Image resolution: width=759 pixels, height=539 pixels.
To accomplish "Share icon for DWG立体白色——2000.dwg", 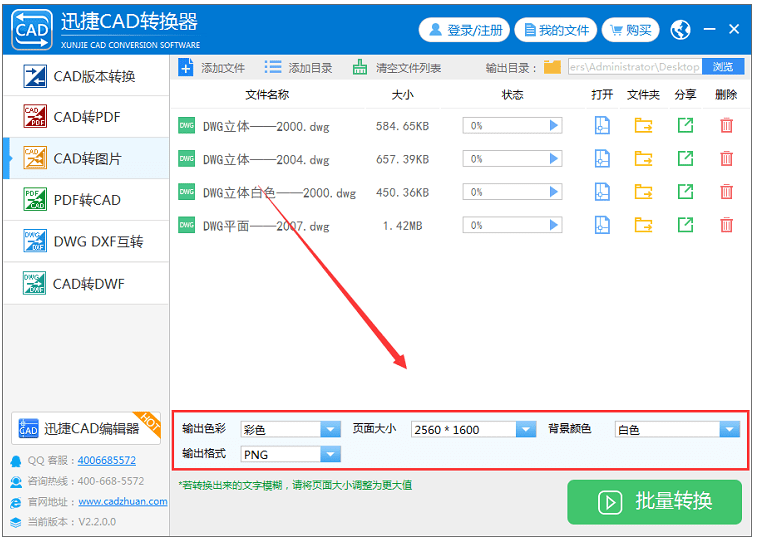I will tap(685, 192).
